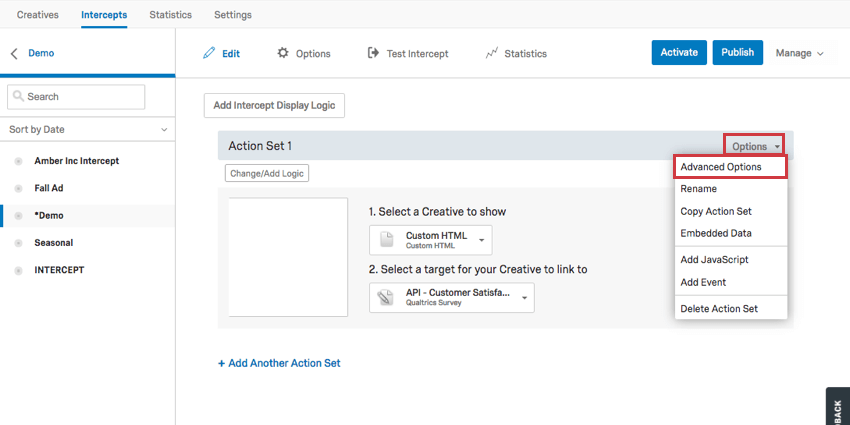The height and width of the screenshot is (425, 850).
Task: Click the Options gear icon
Action: [283, 53]
